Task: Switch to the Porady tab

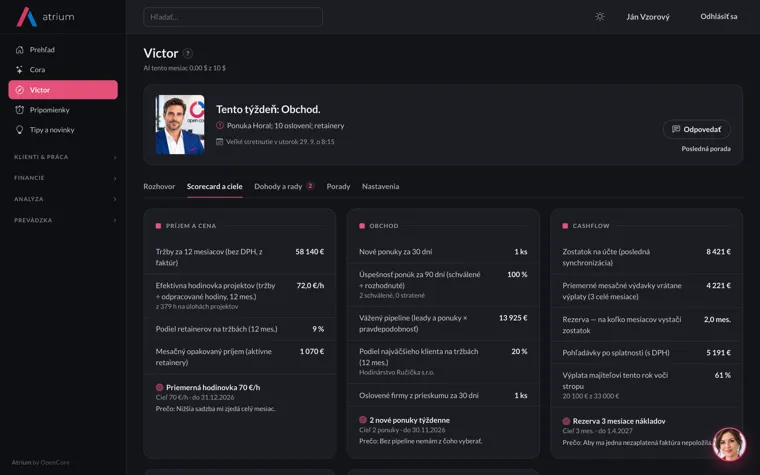Action: tap(338, 187)
